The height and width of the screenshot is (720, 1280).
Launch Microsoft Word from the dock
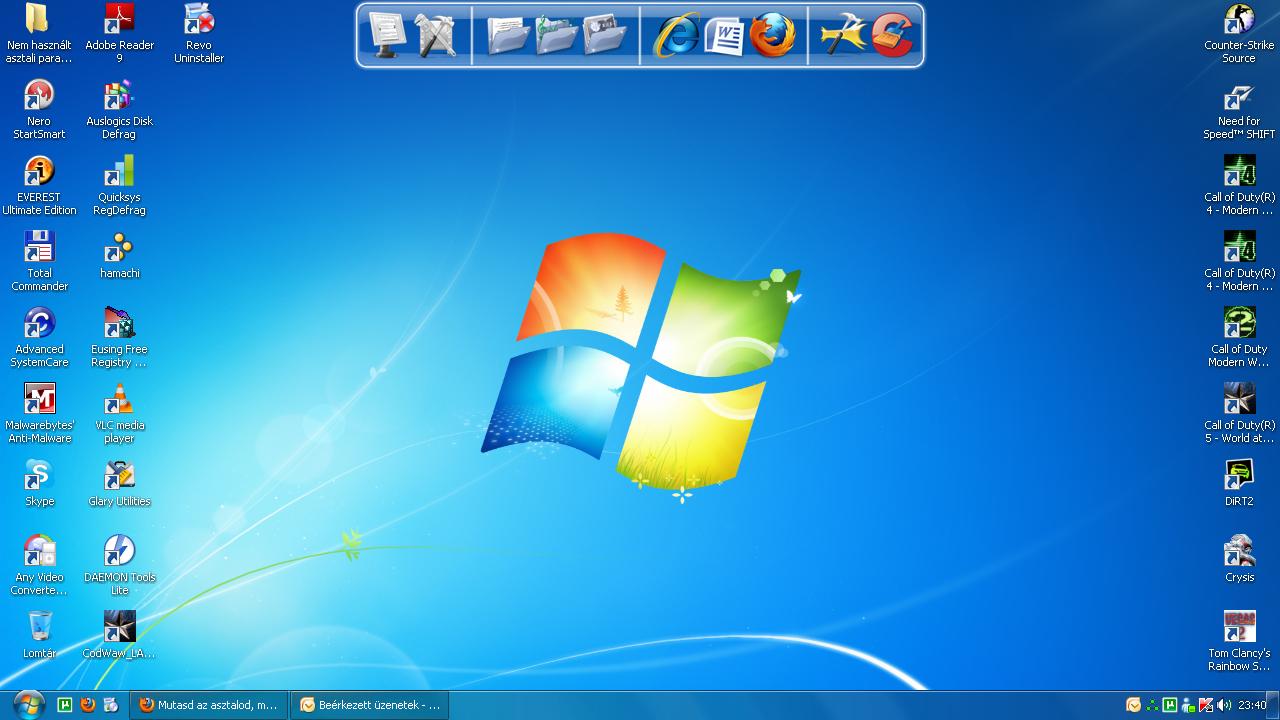725,35
